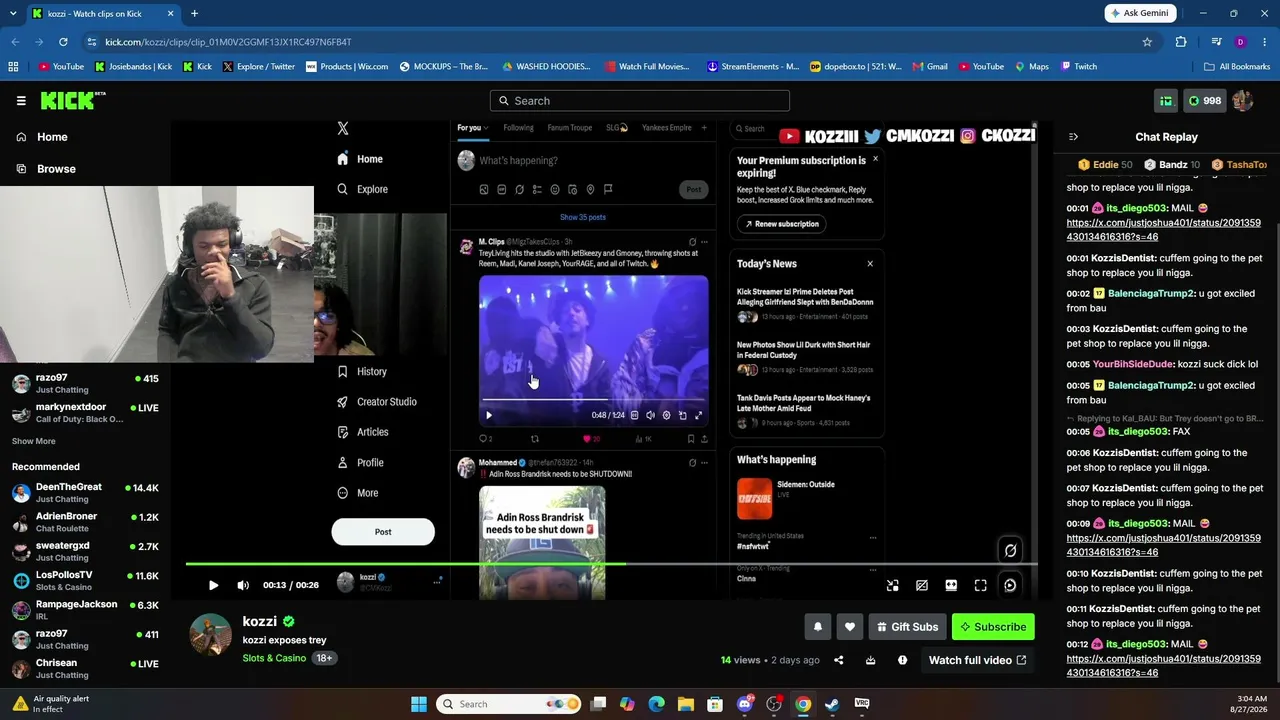Image resolution: width=1280 pixels, height=720 pixels.
Task: Click the rotate icon above player controls
Action: pos(1010,550)
